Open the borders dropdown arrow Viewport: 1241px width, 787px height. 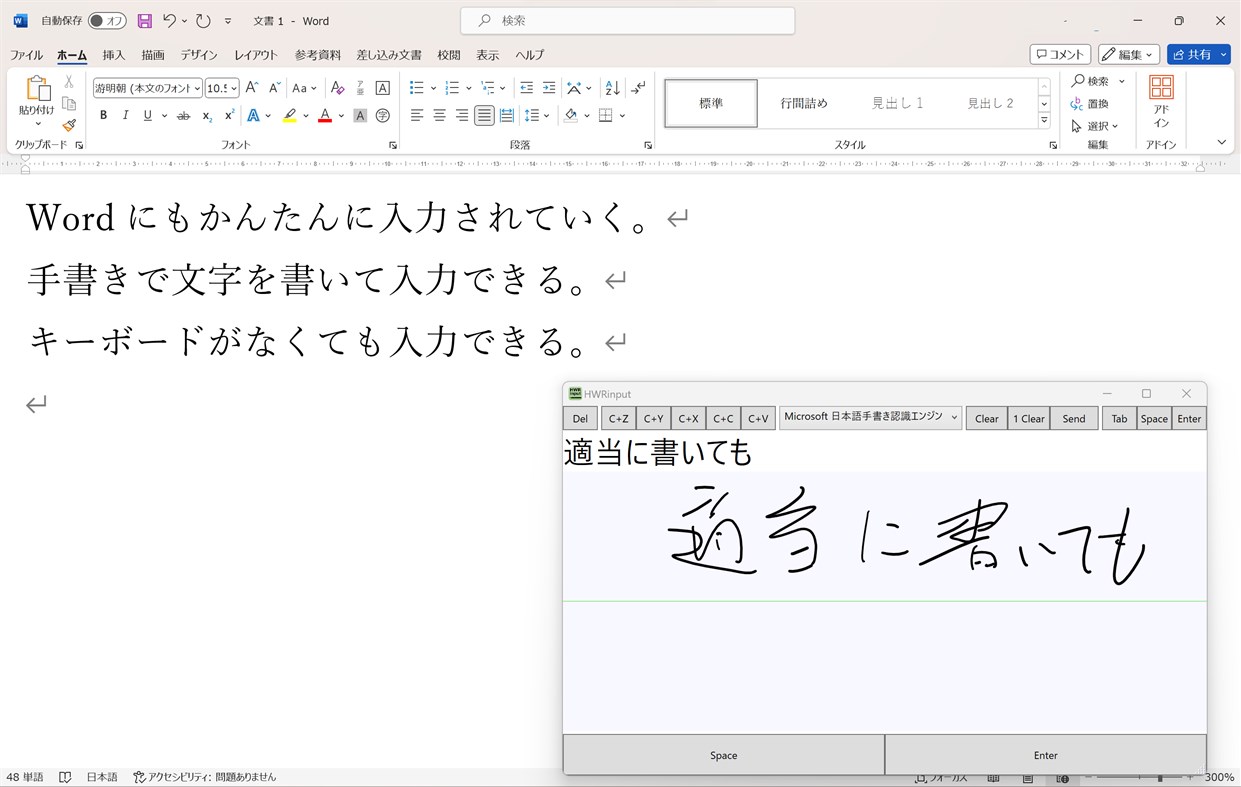pyautogui.click(x=622, y=116)
